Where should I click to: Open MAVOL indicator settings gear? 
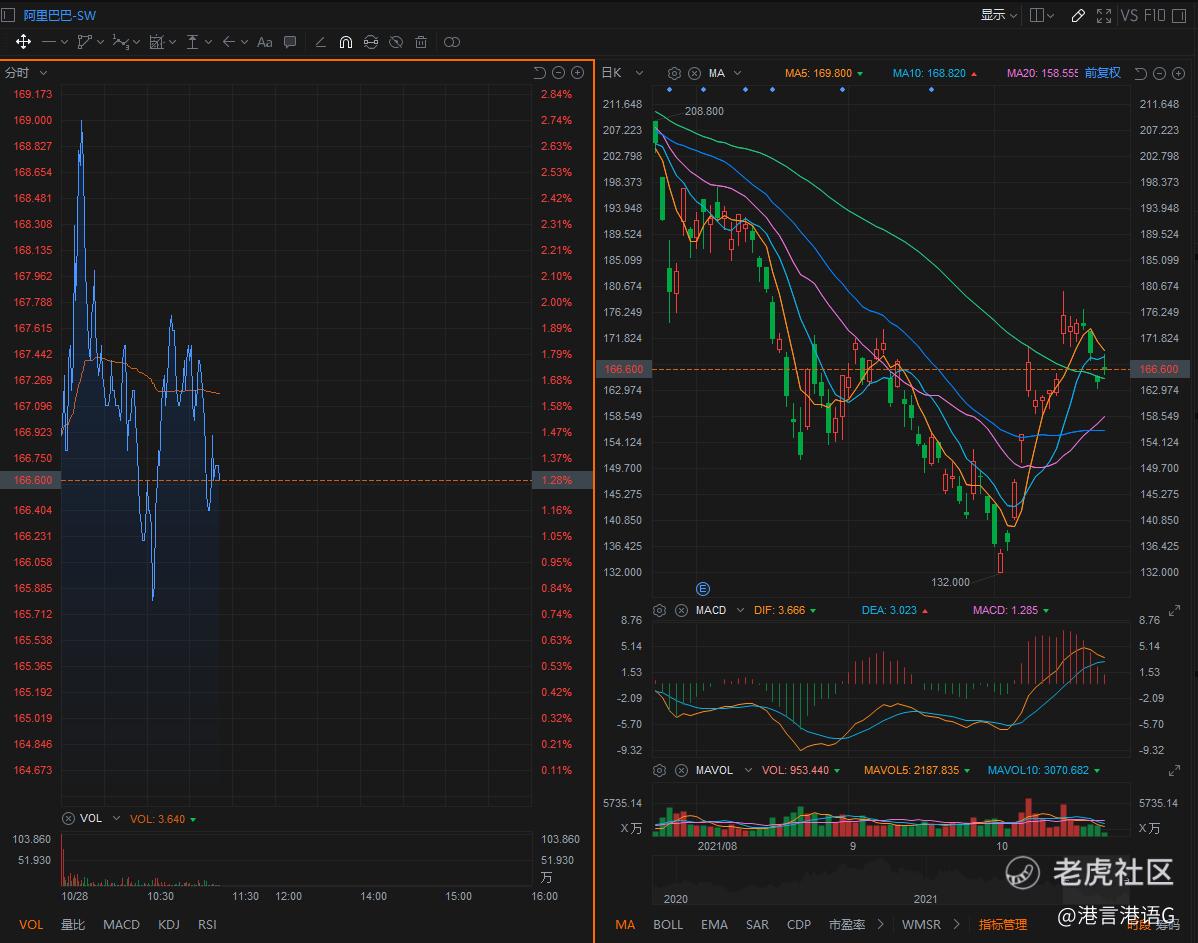tap(659, 770)
